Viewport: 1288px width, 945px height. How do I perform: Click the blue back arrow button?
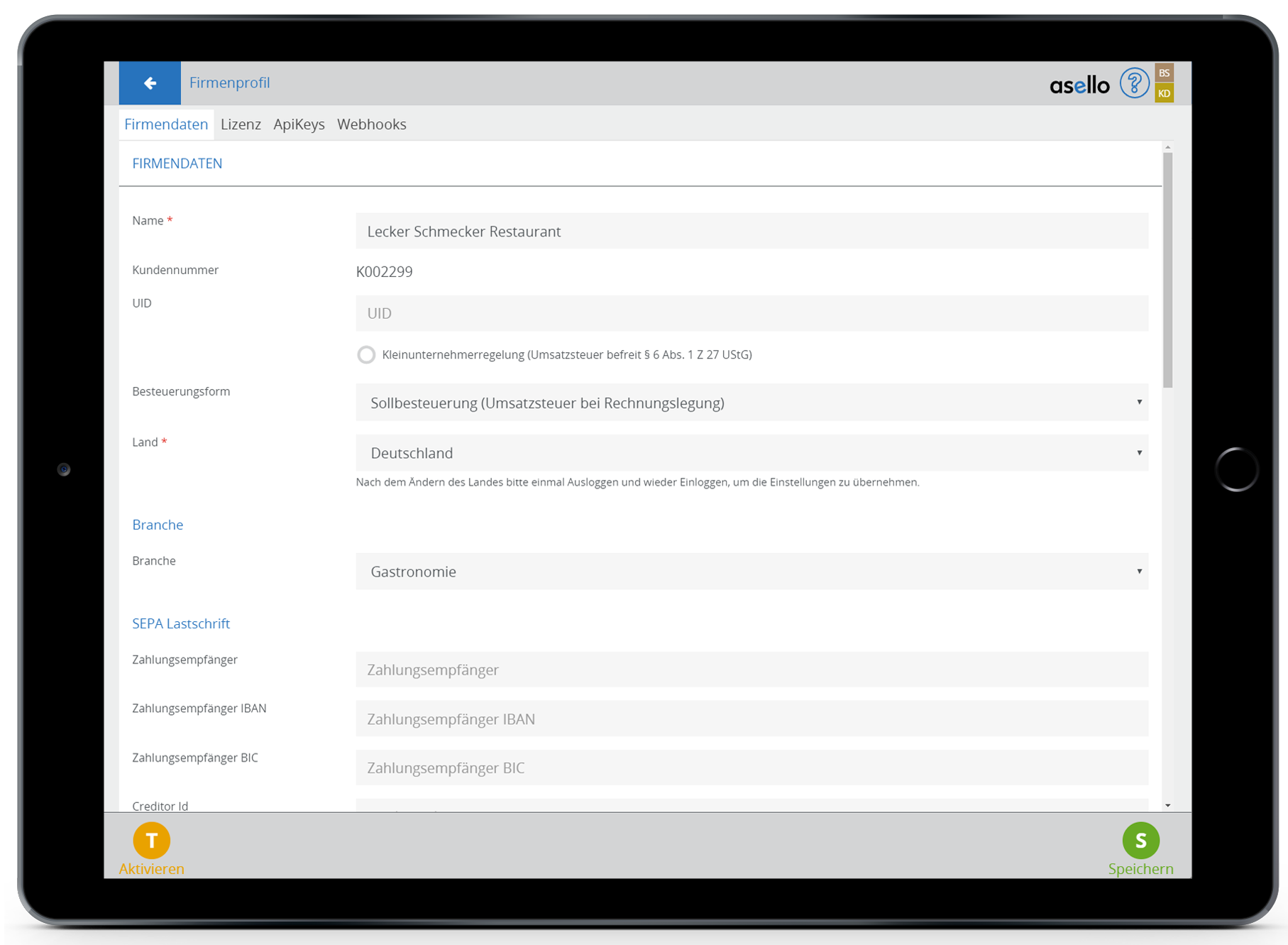point(150,83)
